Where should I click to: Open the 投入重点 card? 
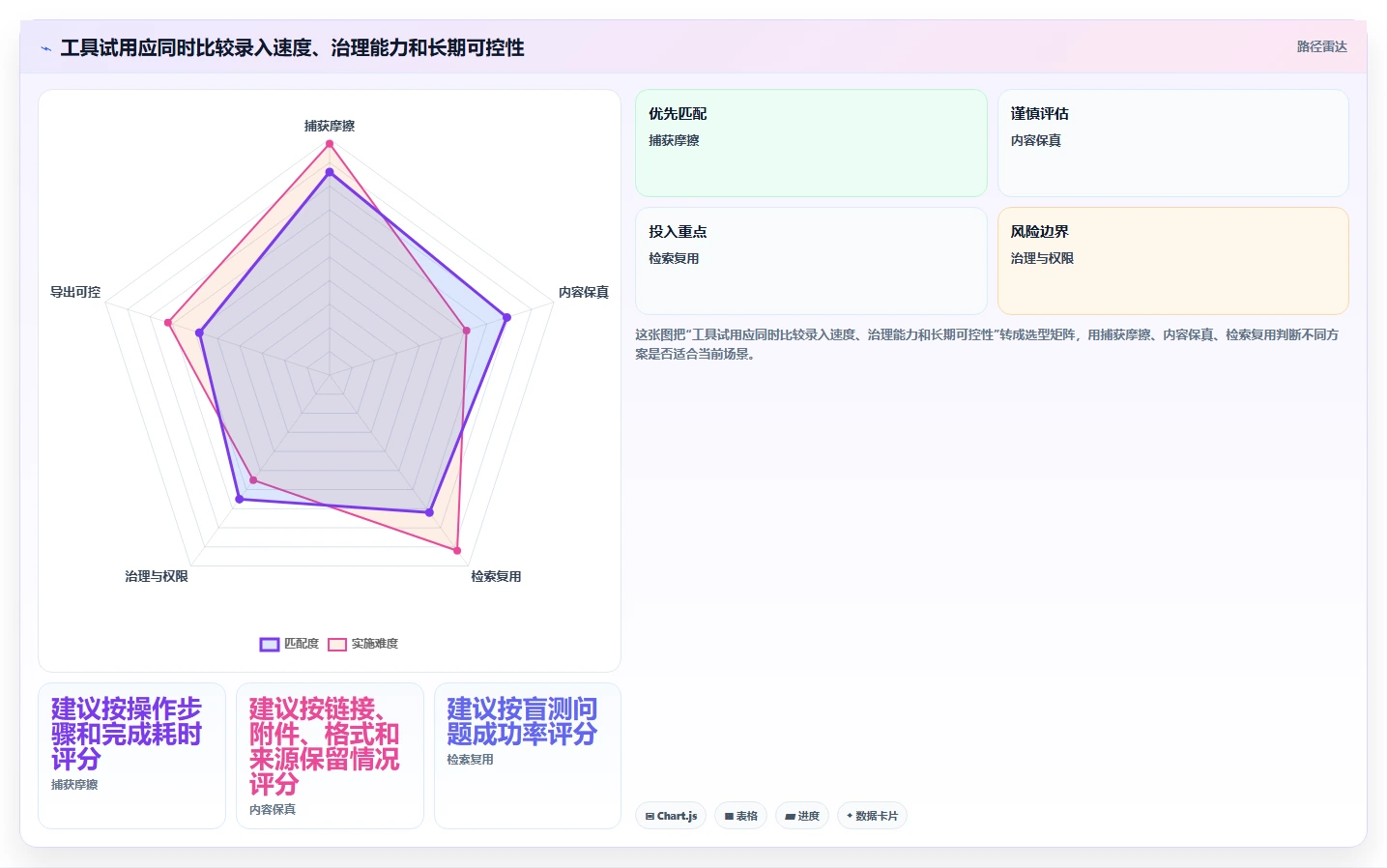[811, 261]
